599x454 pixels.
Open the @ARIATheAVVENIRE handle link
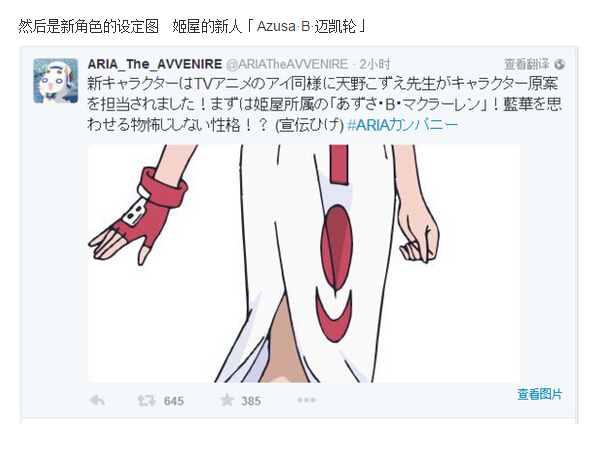pos(287,64)
